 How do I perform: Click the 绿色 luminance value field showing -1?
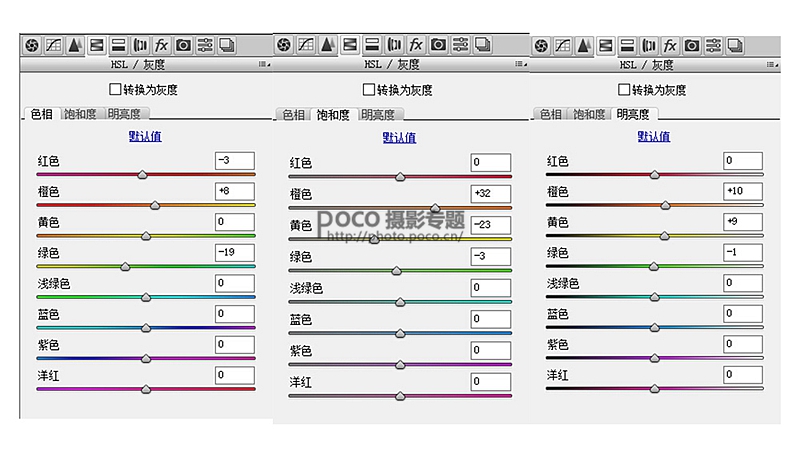743,252
